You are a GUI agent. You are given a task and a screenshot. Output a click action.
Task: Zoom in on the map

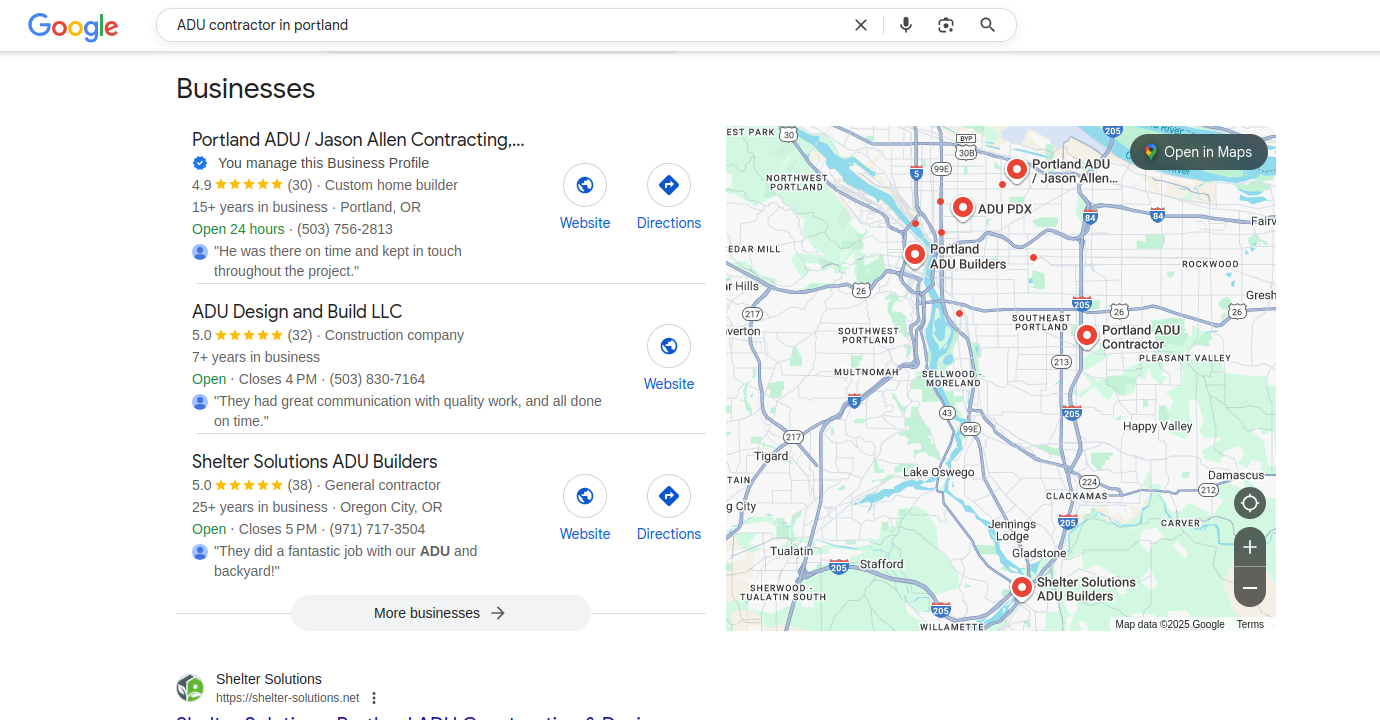point(1249,547)
